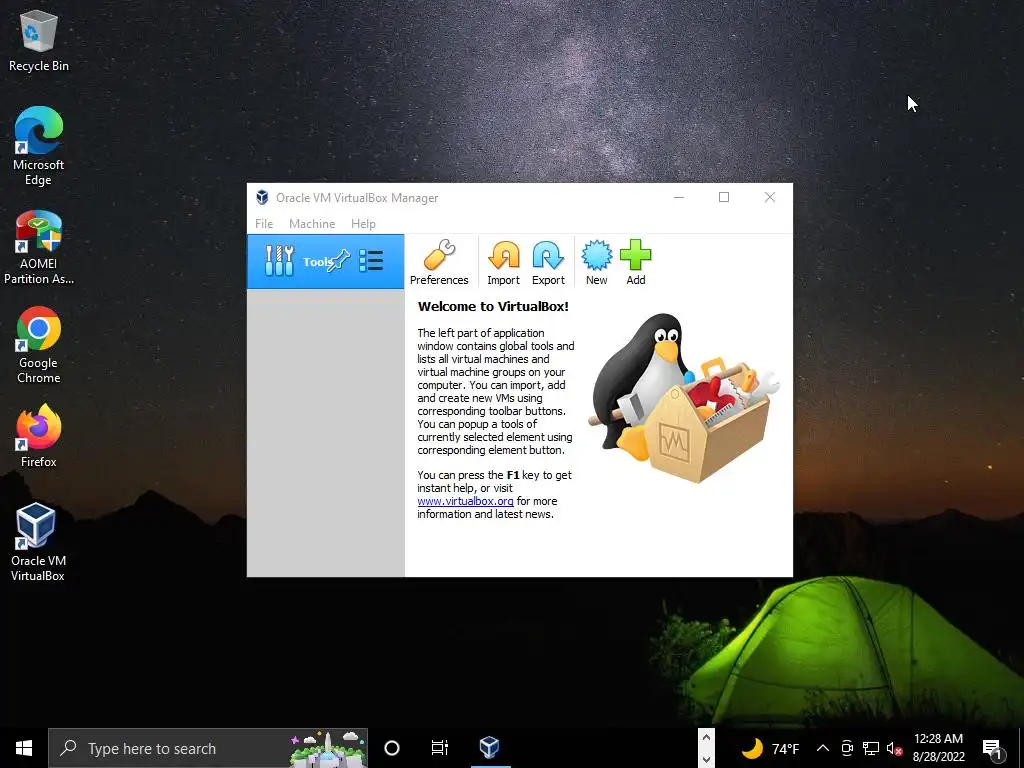Open the Machine menu
Image resolution: width=1024 pixels, height=768 pixels.
[x=312, y=223]
